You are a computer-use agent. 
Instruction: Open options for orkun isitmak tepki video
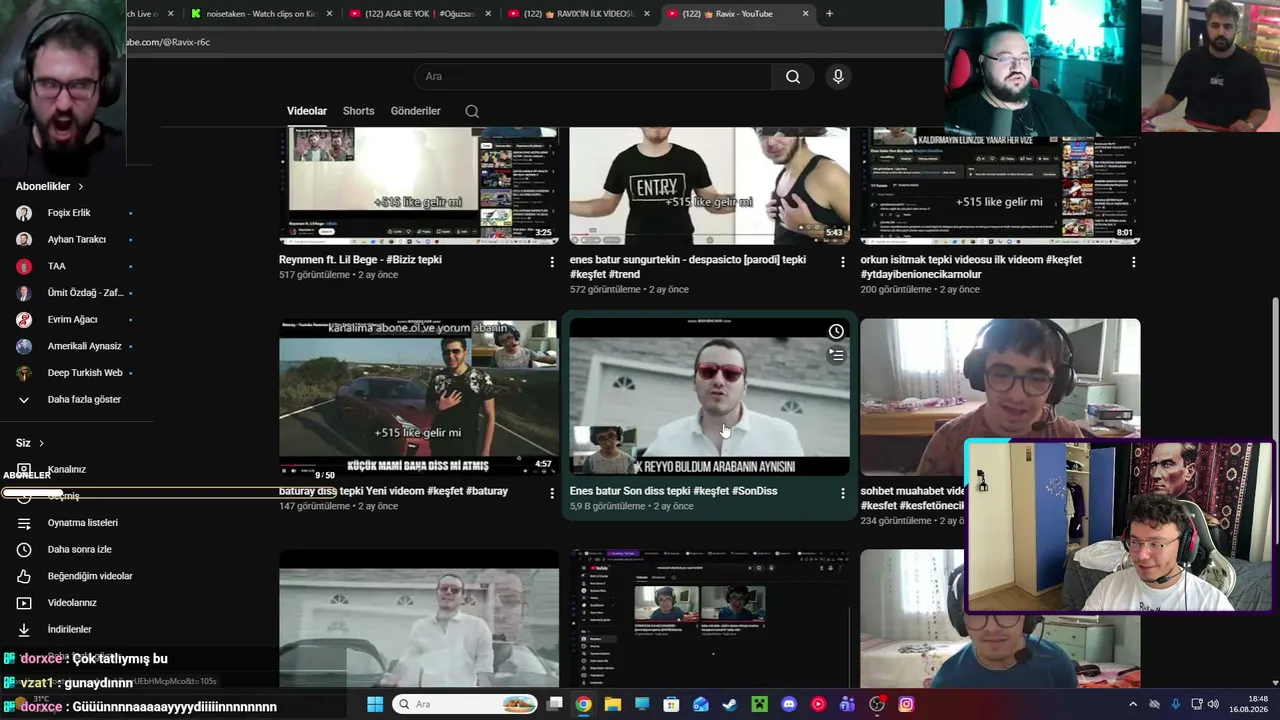point(1133,262)
